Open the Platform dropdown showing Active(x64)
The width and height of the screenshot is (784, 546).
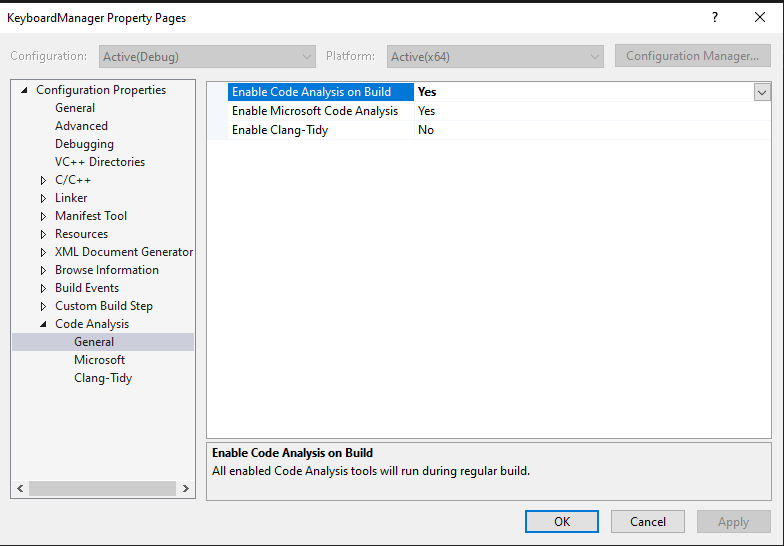coord(495,56)
